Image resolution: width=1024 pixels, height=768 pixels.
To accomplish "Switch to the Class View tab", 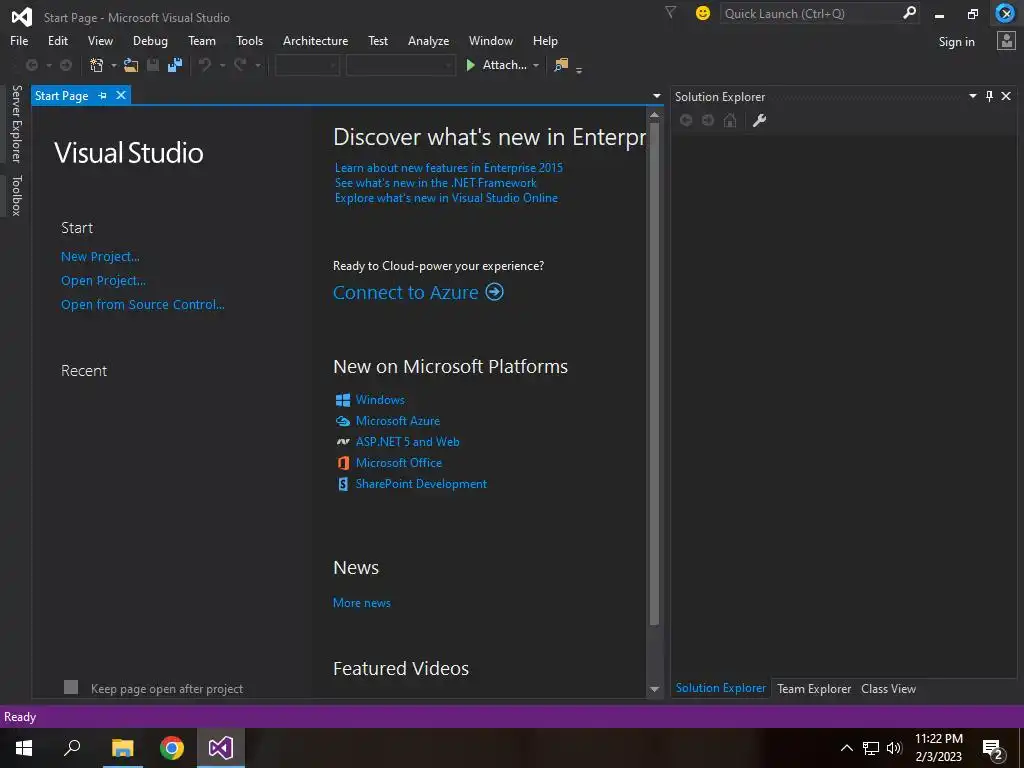I will click(x=888, y=688).
